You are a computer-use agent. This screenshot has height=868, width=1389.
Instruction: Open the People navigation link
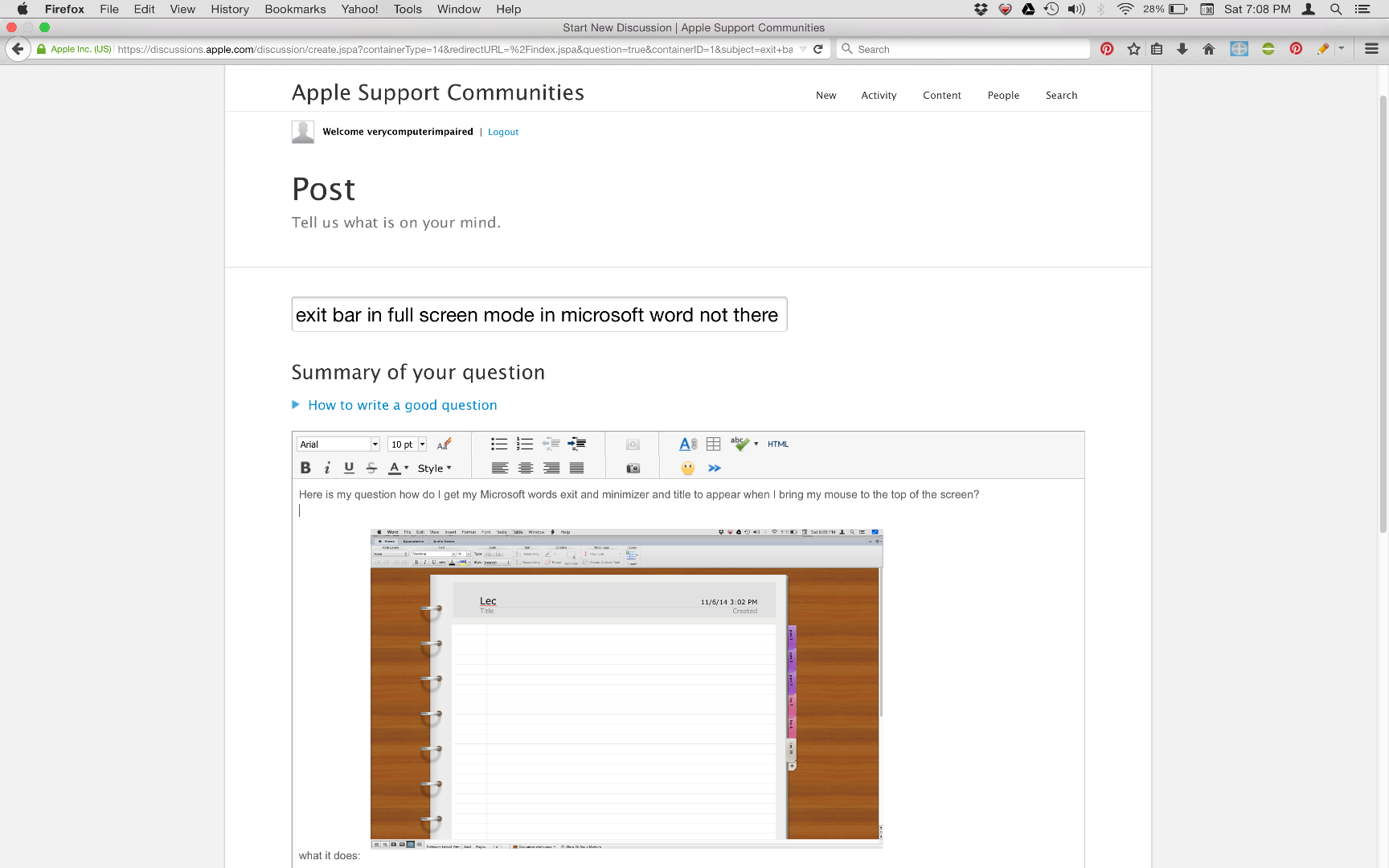(x=1003, y=95)
